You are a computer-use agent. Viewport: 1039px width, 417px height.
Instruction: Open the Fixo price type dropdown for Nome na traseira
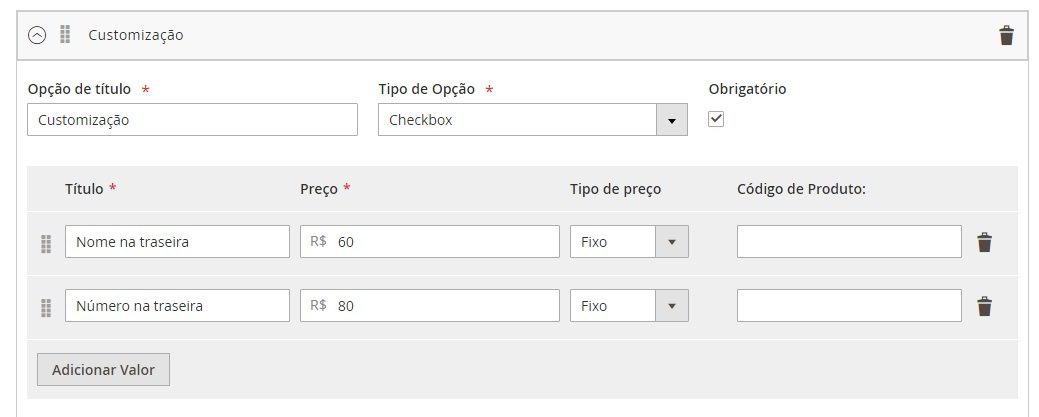pyautogui.click(x=629, y=242)
